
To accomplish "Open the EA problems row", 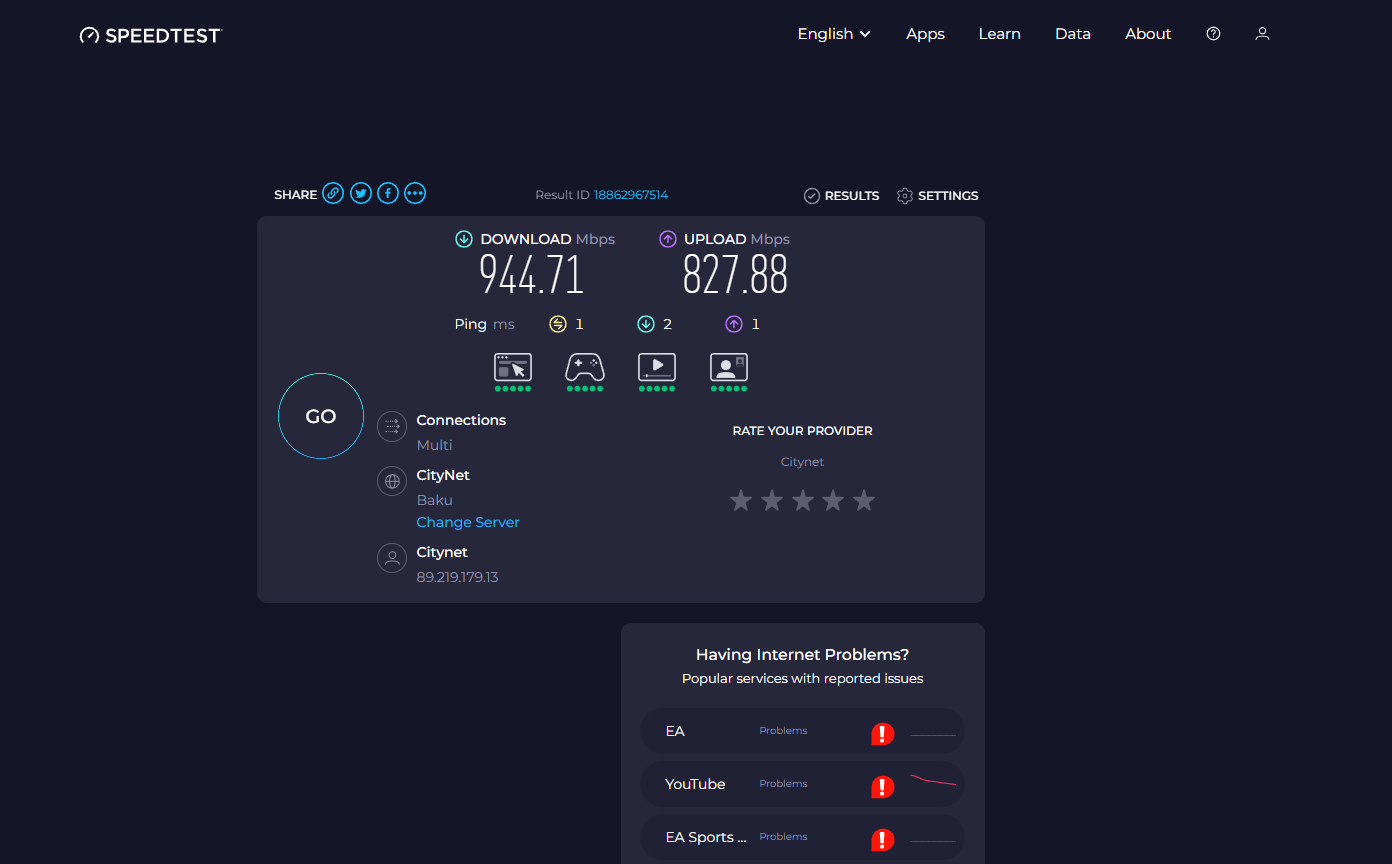I will [x=802, y=731].
